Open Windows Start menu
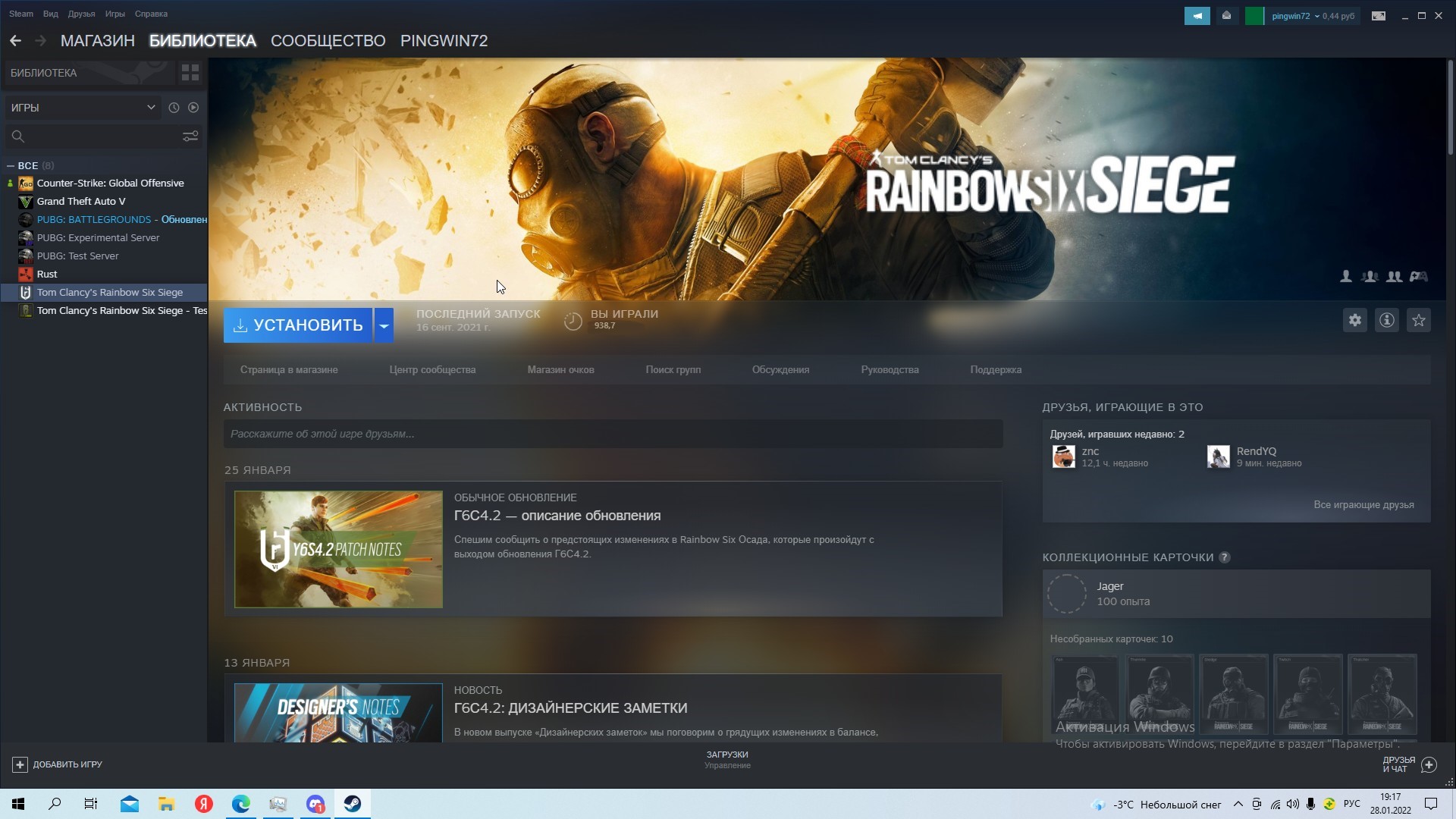This screenshot has height=819, width=1456. click(x=18, y=804)
